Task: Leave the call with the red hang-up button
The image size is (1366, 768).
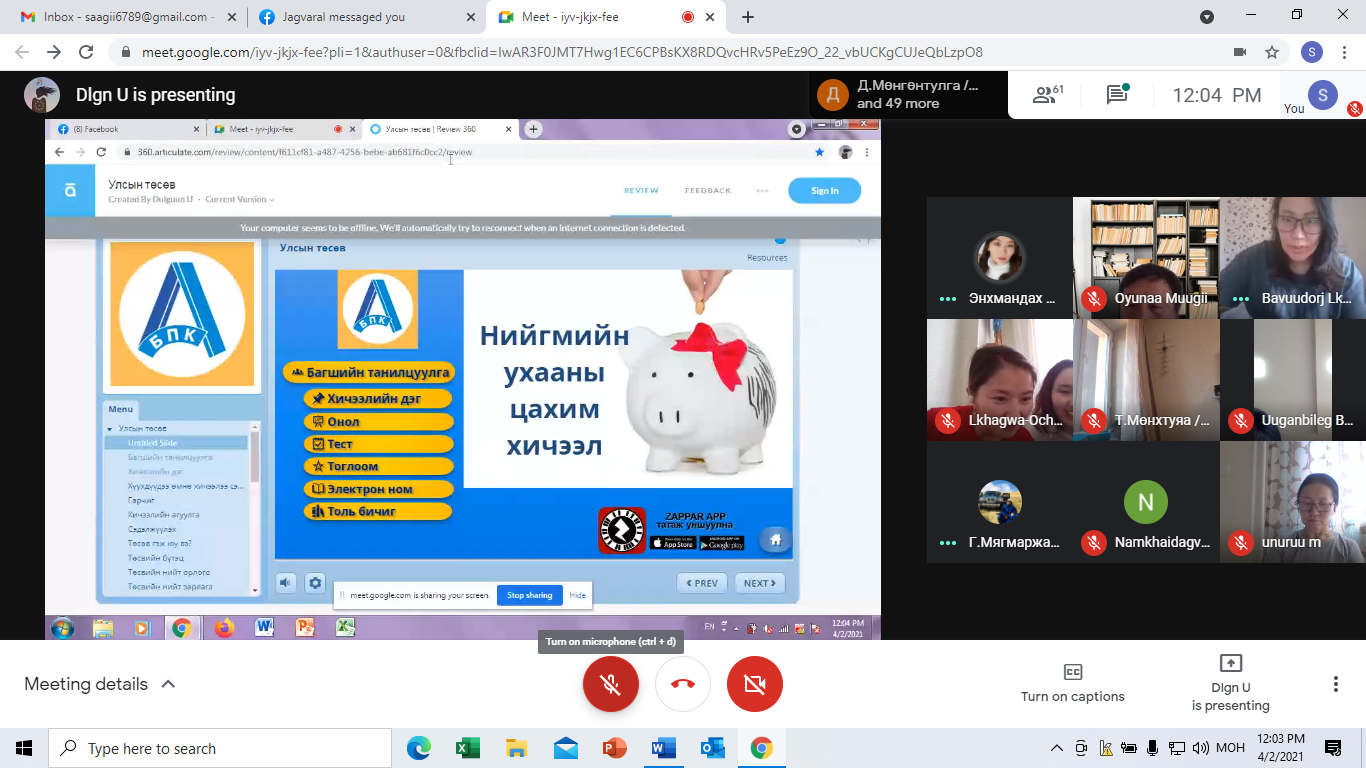Action: [683, 684]
